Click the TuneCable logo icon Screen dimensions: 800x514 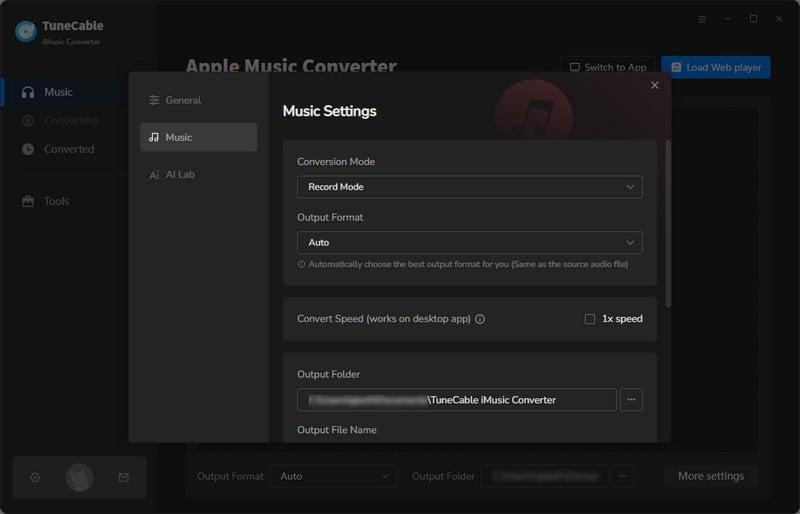click(26, 31)
